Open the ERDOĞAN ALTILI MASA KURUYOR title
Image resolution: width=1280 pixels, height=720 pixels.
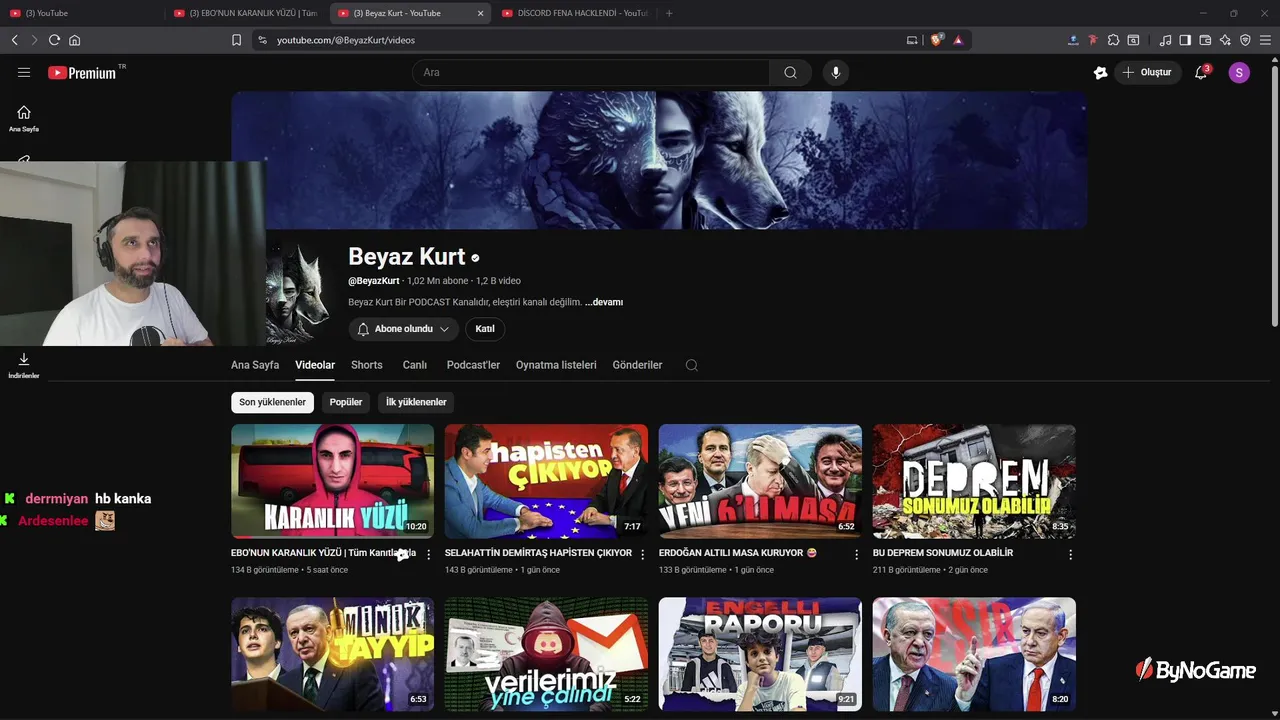click(738, 553)
